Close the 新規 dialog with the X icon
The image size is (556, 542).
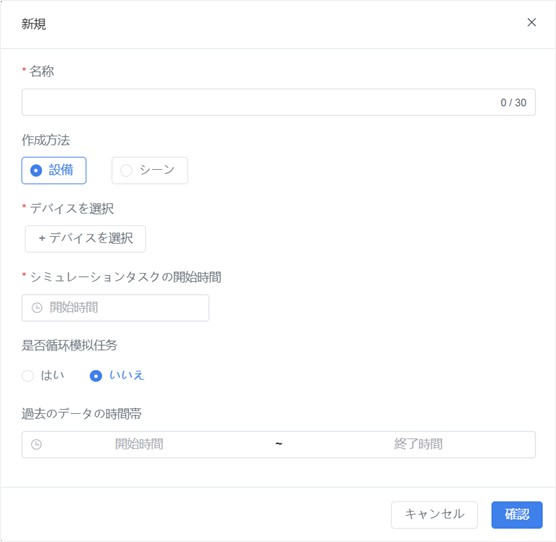click(531, 22)
